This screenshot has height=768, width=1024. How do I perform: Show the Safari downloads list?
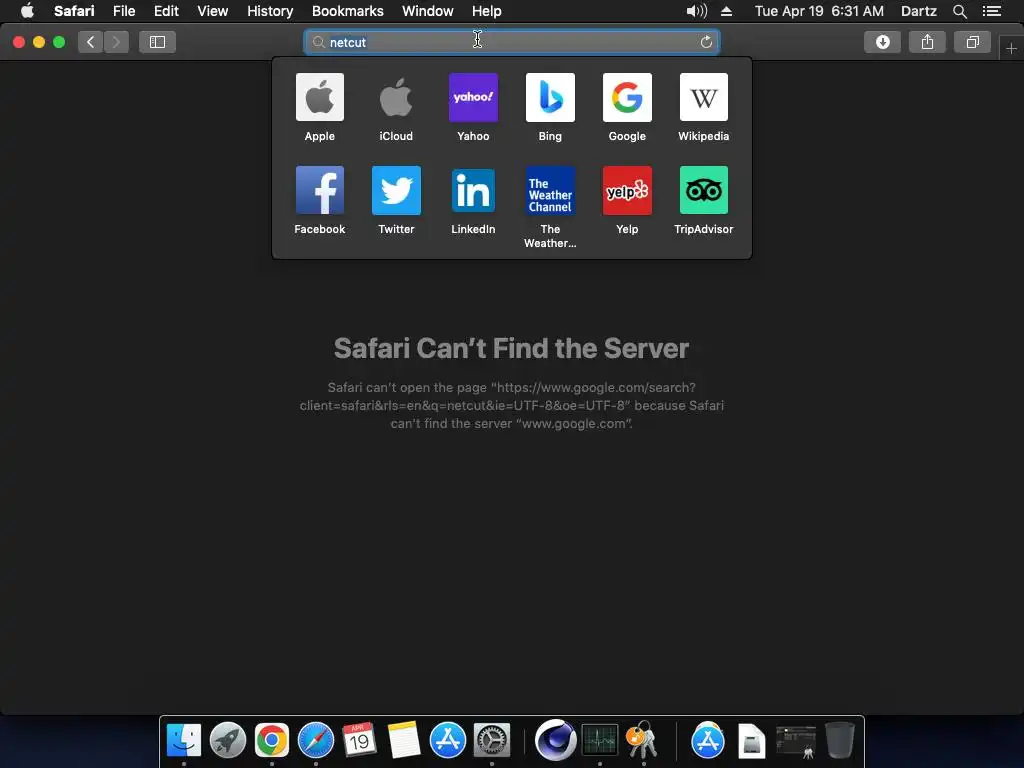(x=882, y=42)
